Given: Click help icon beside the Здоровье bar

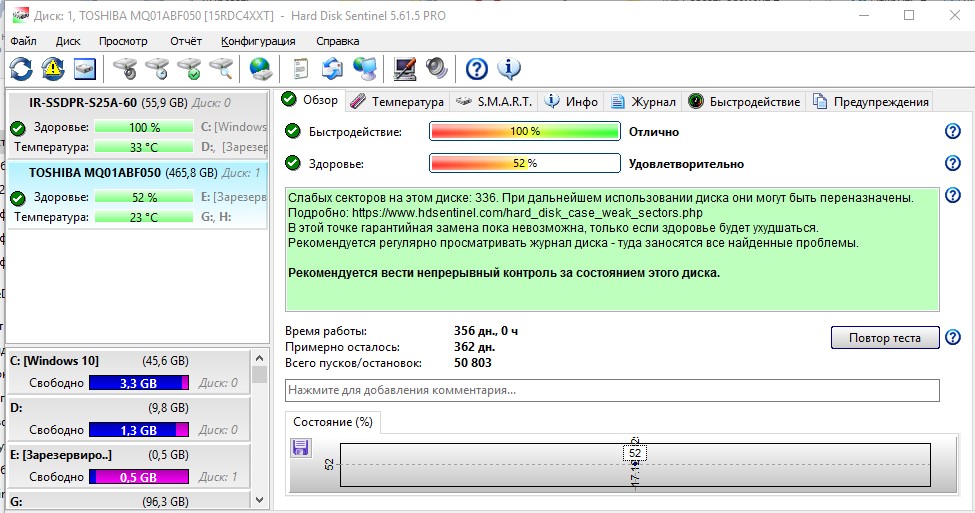Looking at the screenshot, I should pyautogui.click(x=952, y=164).
